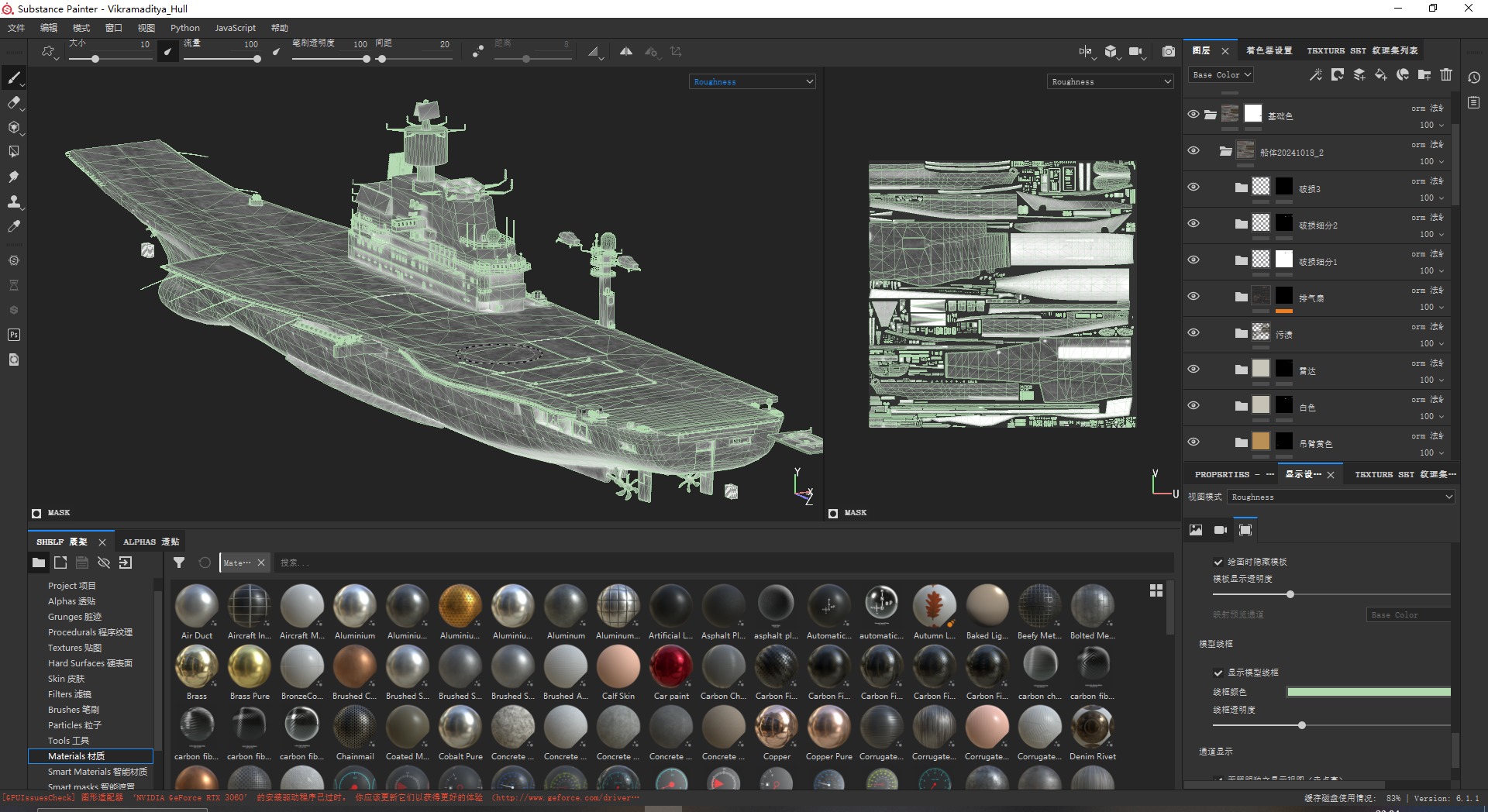
Task: Switch shelf to grid size icon
Action: point(1156,590)
